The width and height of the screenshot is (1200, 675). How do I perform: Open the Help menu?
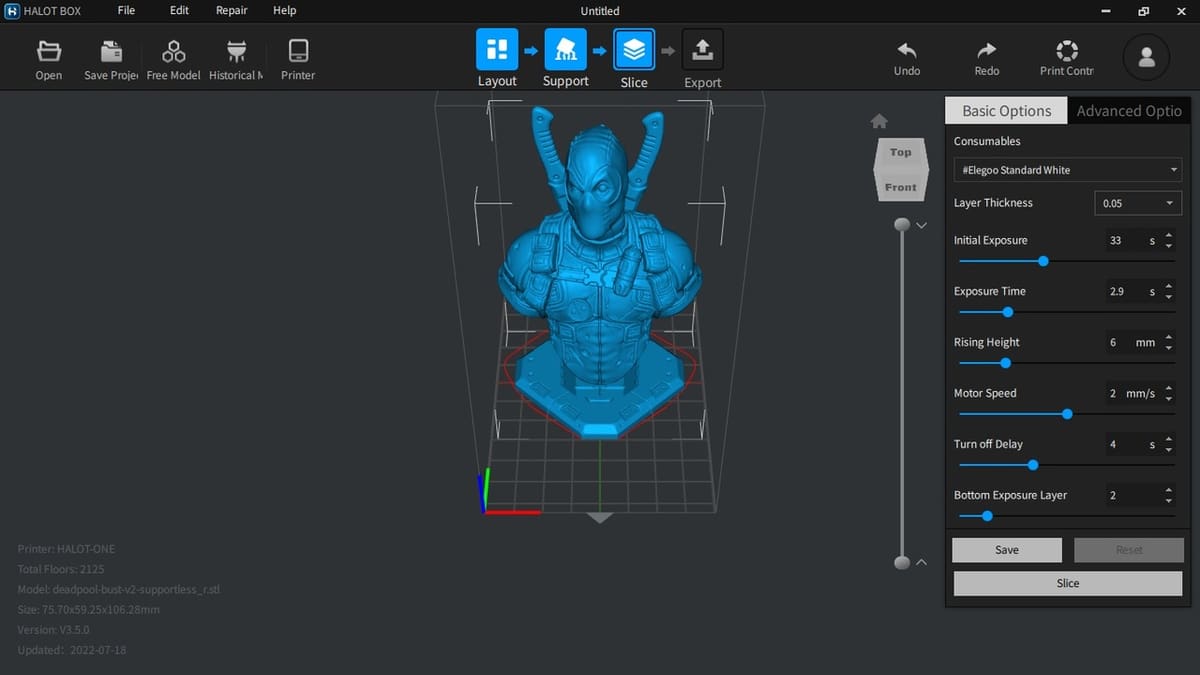click(x=284, y=10)
